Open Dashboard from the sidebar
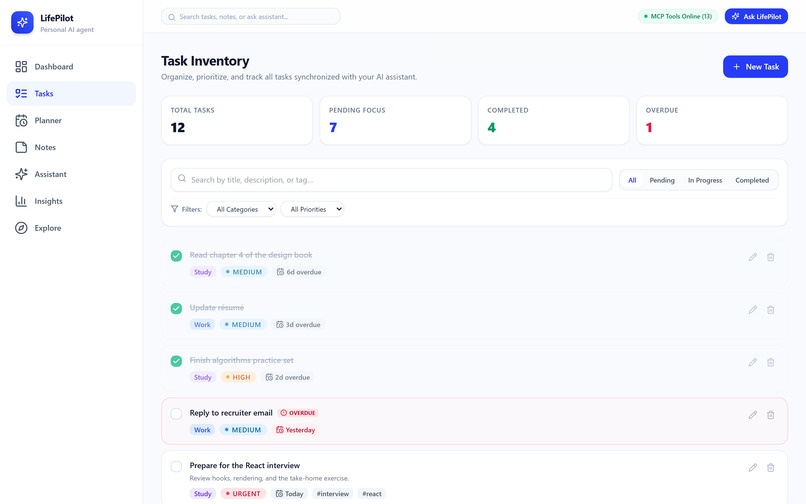806x504 pixels. tap(71, 66)
